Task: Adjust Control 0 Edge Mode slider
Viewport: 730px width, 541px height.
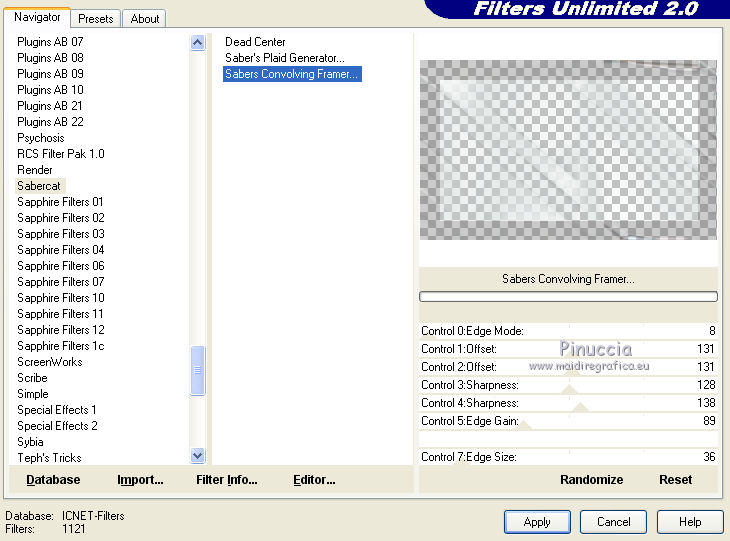Action: [x=568, y=331]
